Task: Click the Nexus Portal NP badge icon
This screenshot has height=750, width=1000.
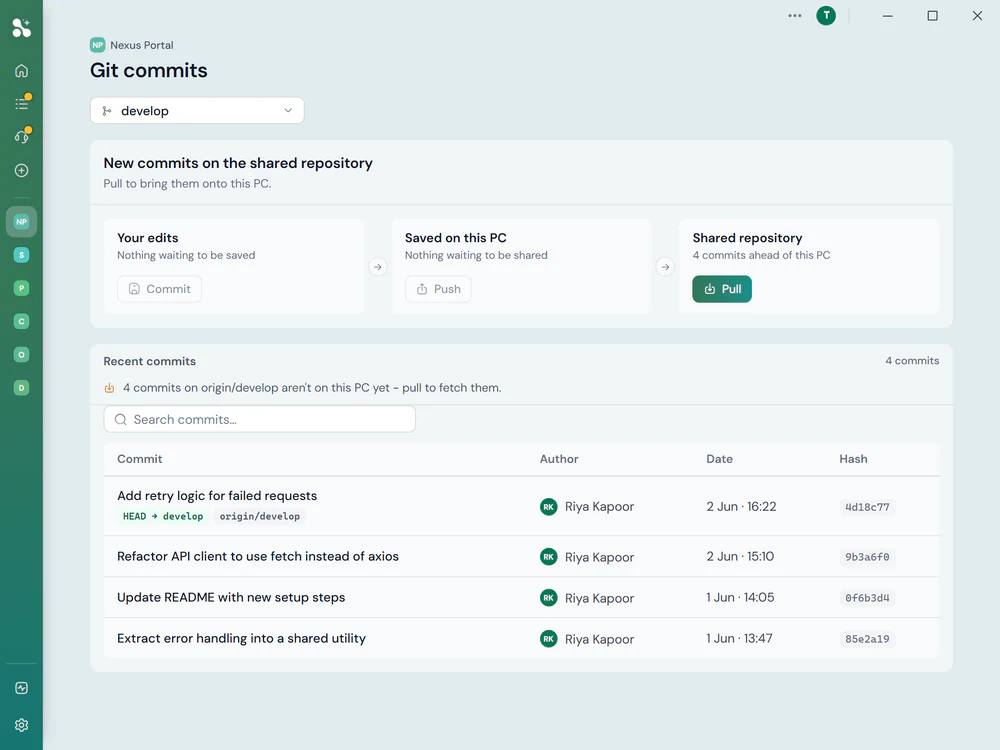Action: pos(98,45)
